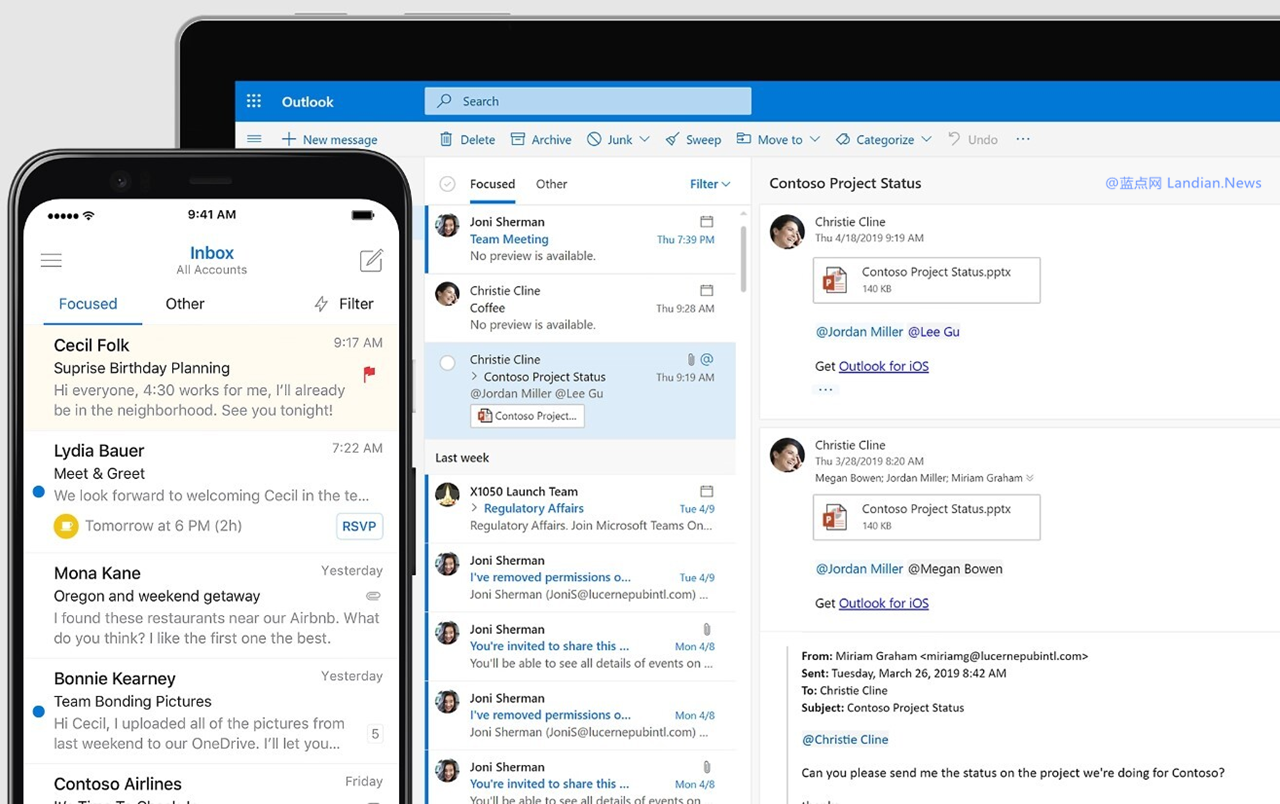Archive the selected message
1280x804 pixels.
point(541,139)
